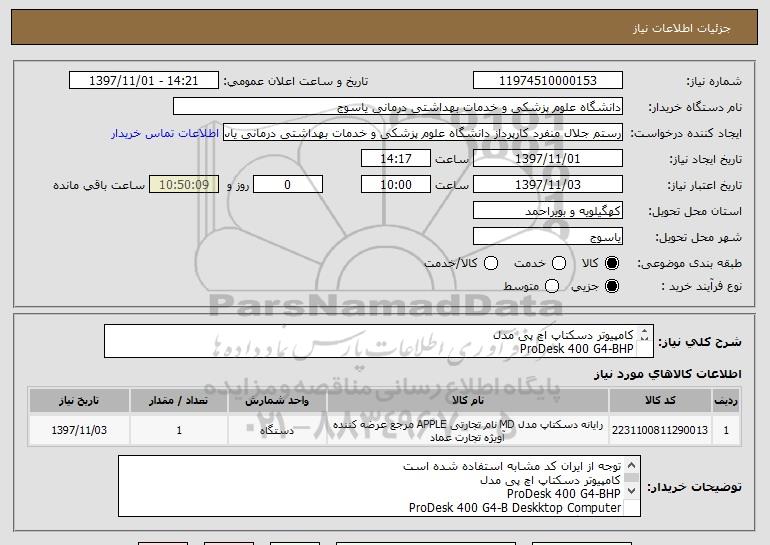Click the جزئیات اطلاعات نیاز header title

click(682, 28)
